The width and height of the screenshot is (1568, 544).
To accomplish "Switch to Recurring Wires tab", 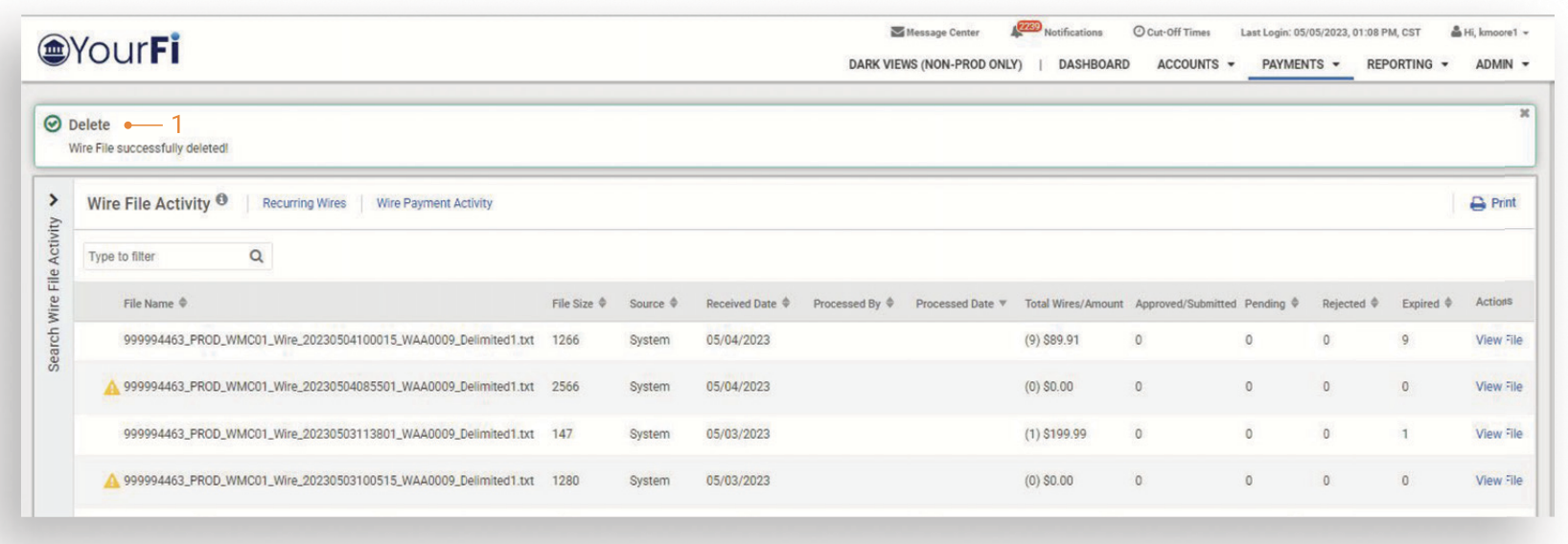I will pyautogui.click(x=304, y=203).
